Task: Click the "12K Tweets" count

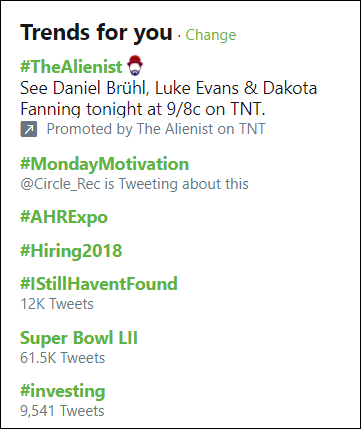Action: click(x=57, y=304)
